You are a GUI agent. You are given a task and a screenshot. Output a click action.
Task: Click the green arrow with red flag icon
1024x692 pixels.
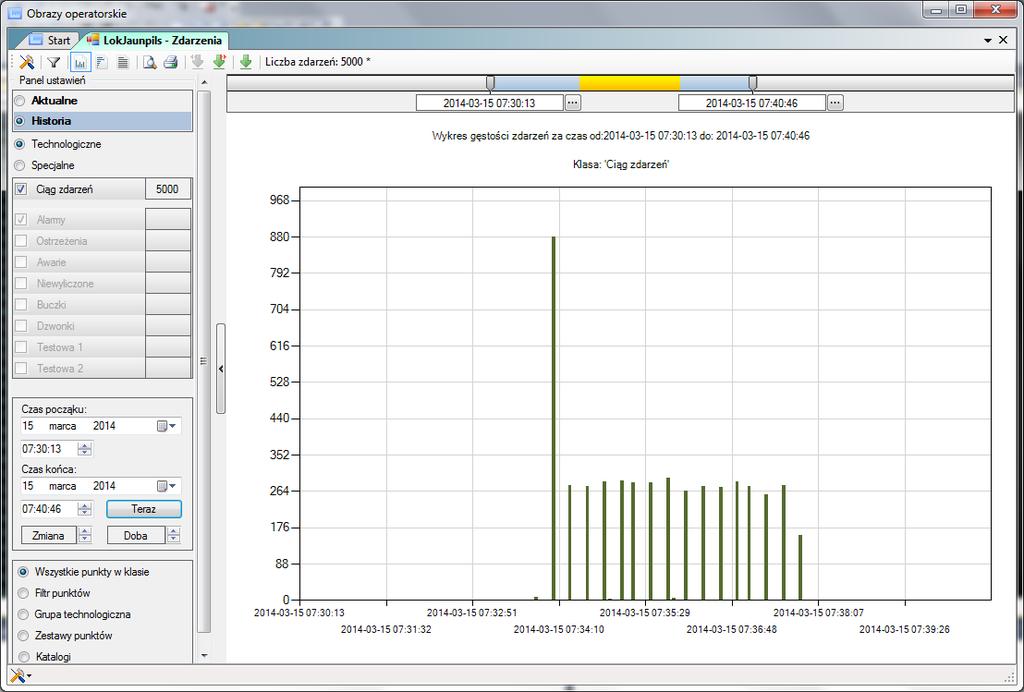(219, 62)
